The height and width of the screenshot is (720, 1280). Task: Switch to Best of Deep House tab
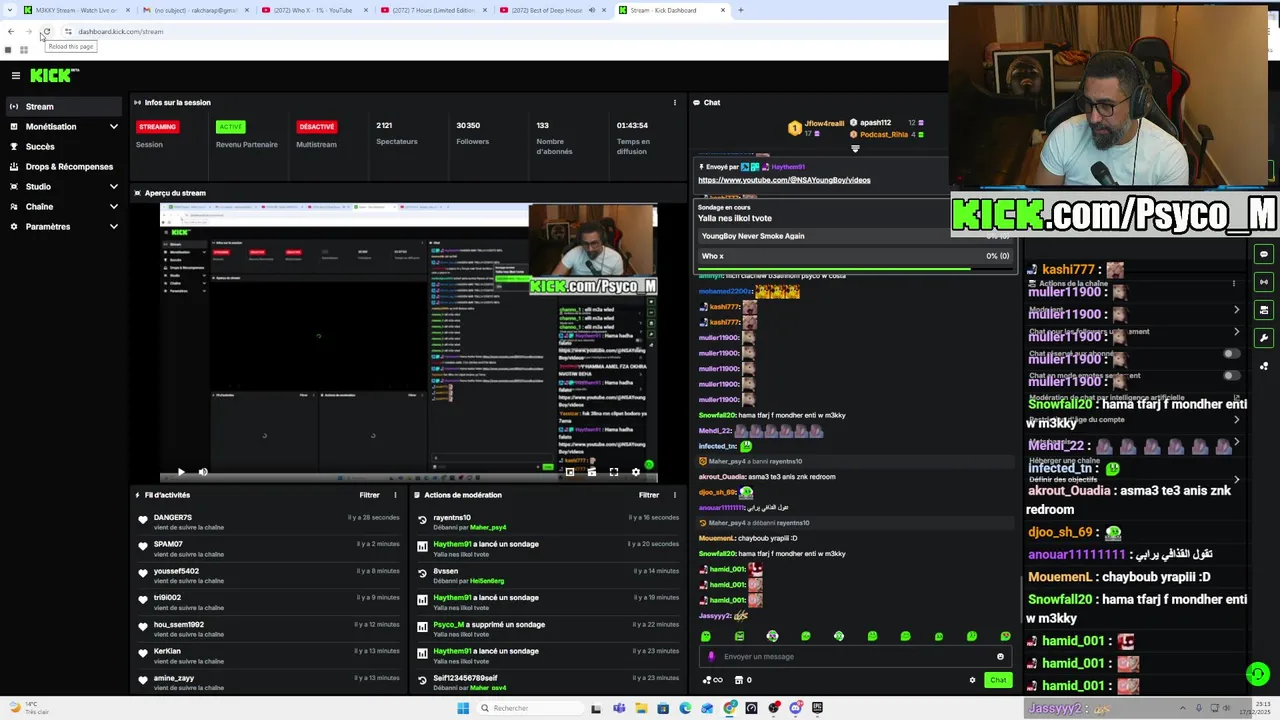click(552, 10)
